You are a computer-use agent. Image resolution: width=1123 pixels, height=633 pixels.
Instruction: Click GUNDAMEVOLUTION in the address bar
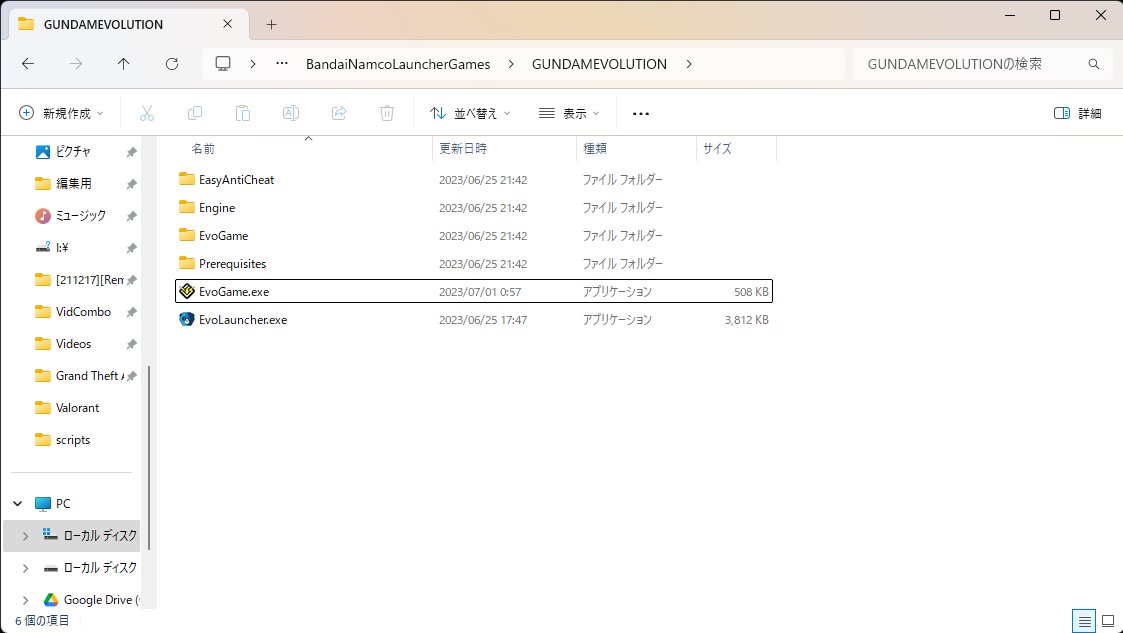pyautogui.click(x=599, y=64)
